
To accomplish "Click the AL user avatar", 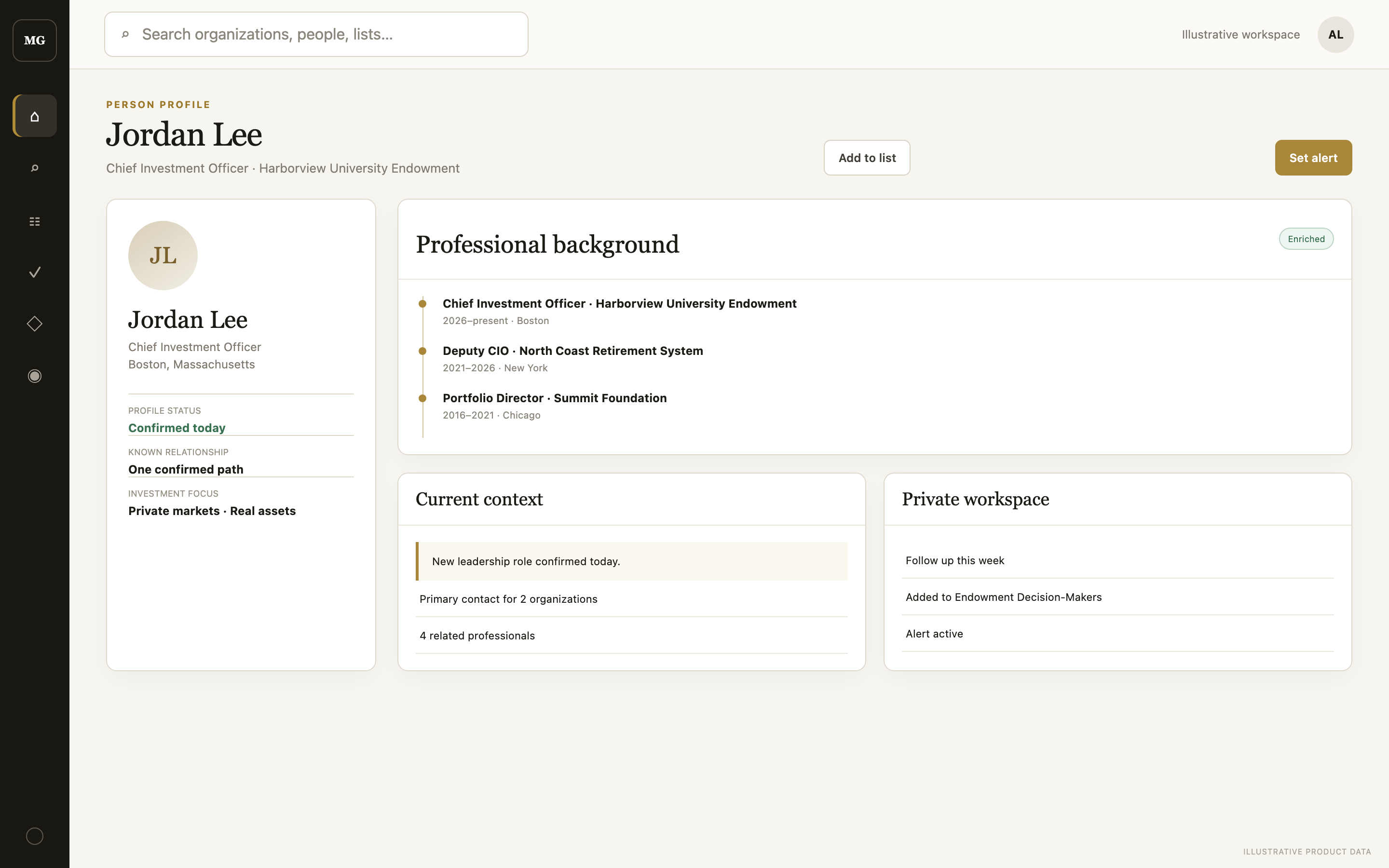I will [x=1335, y=34].
